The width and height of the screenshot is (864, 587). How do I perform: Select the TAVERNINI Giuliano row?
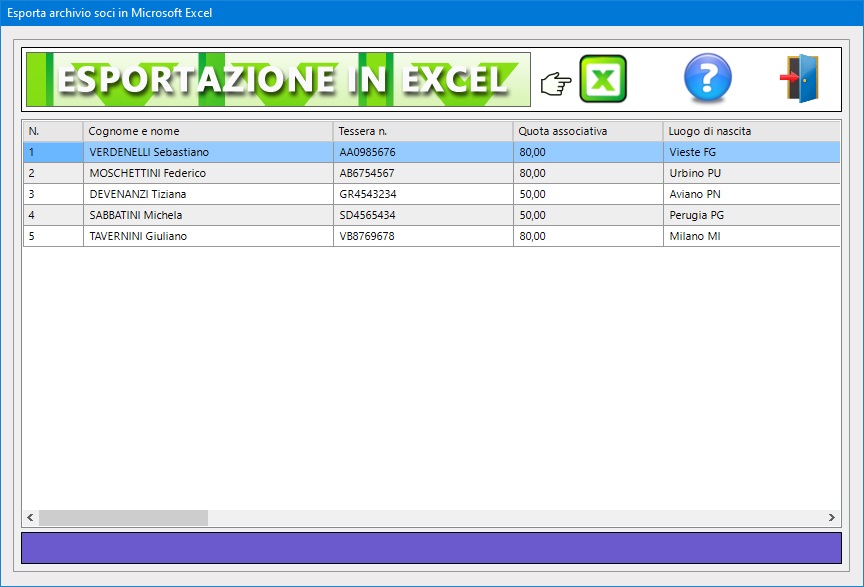click(432, 236)
